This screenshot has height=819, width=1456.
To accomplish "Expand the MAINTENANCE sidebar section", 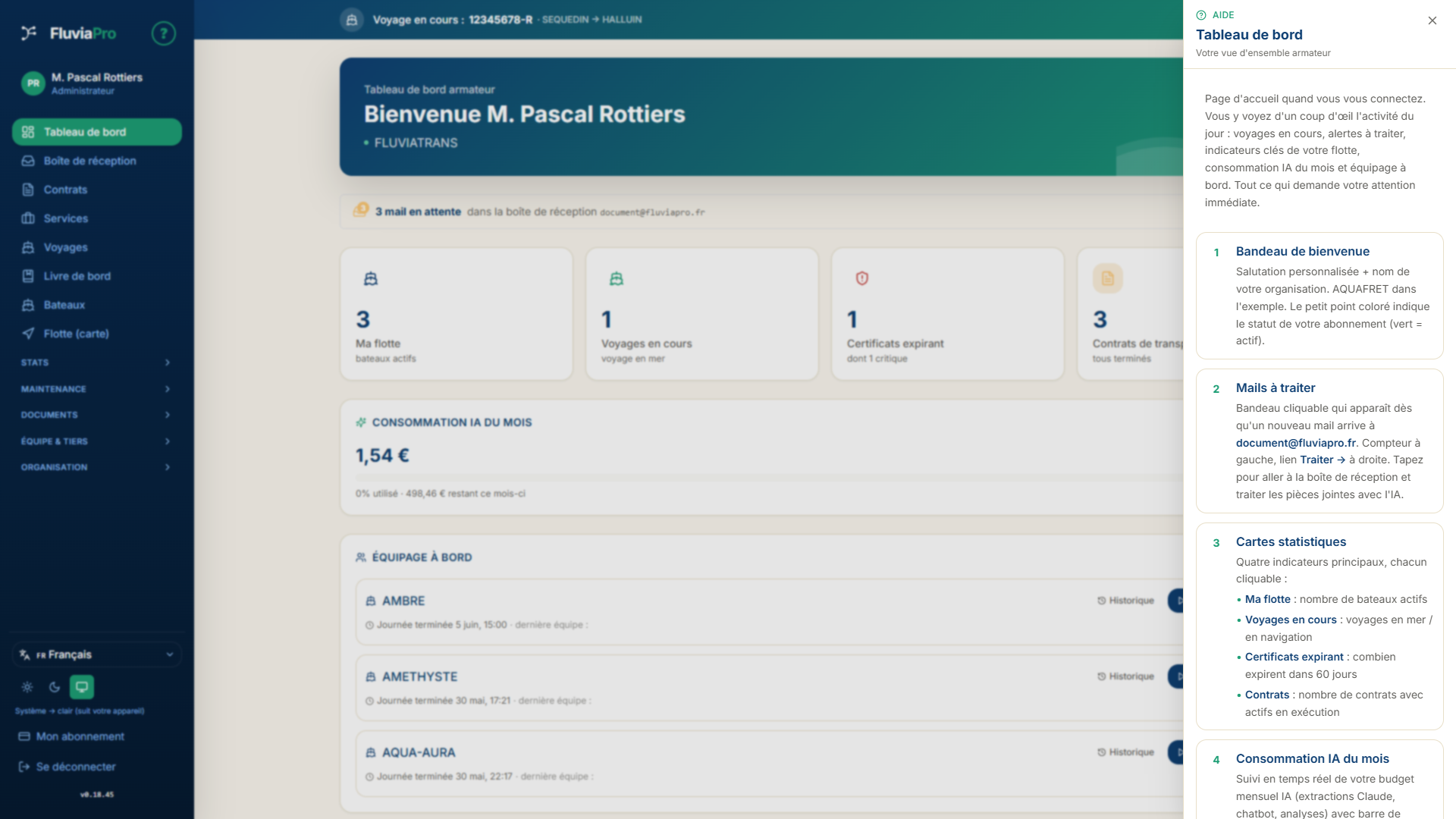I will (x=96, y=389).
